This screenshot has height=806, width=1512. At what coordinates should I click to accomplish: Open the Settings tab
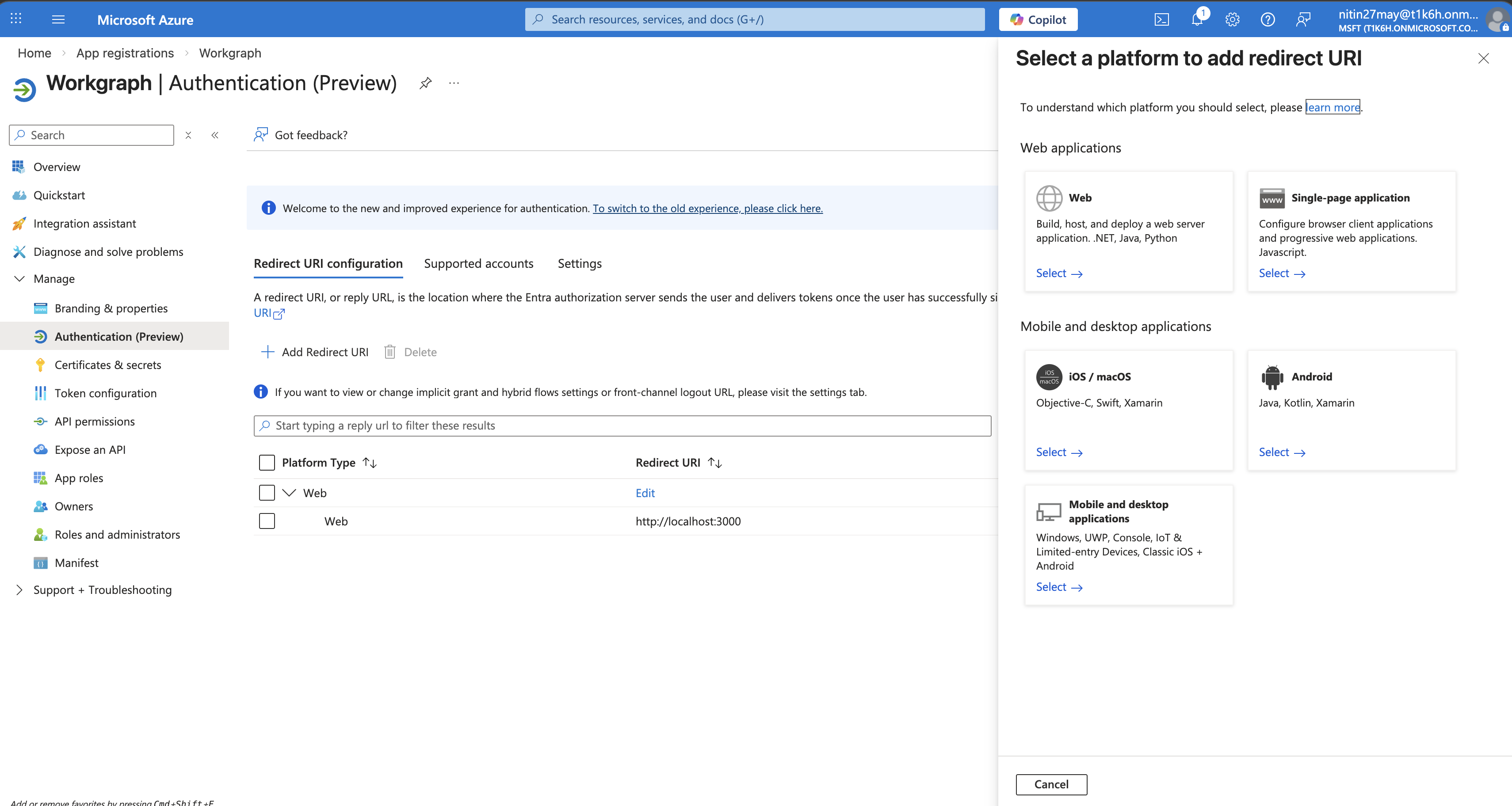click(x=579, y=263)
